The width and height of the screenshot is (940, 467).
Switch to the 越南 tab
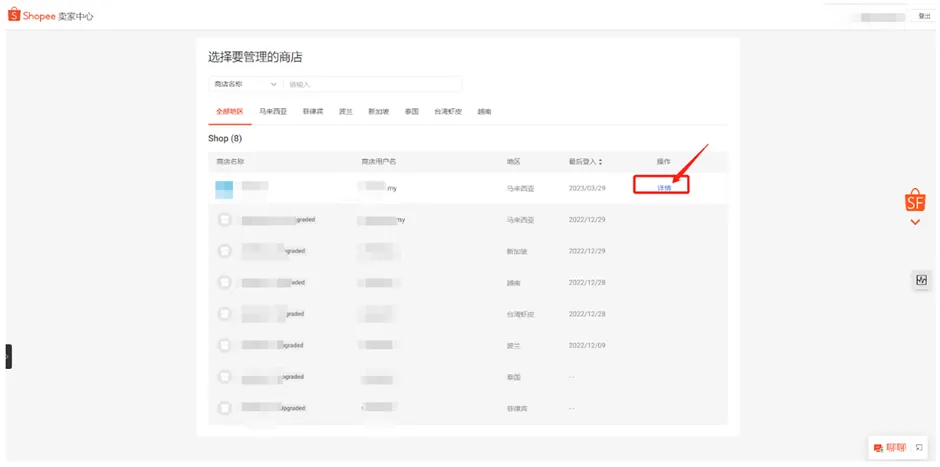coord(484,112)
